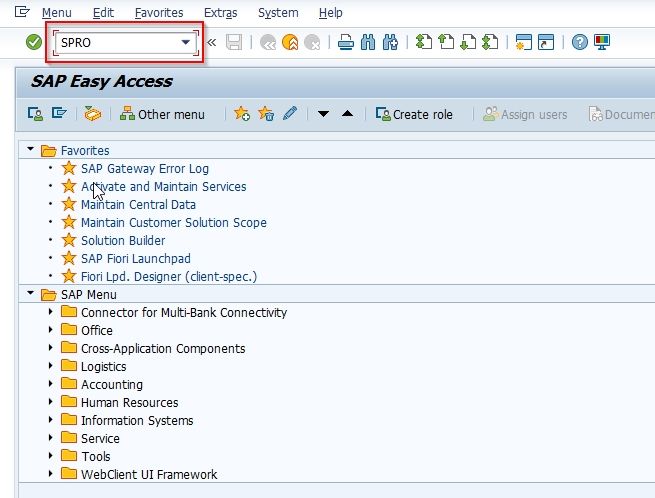The height and width of the screenshot is (498, 655).
Task: Open the Favorites menu
Action: [x=159, y=13]
